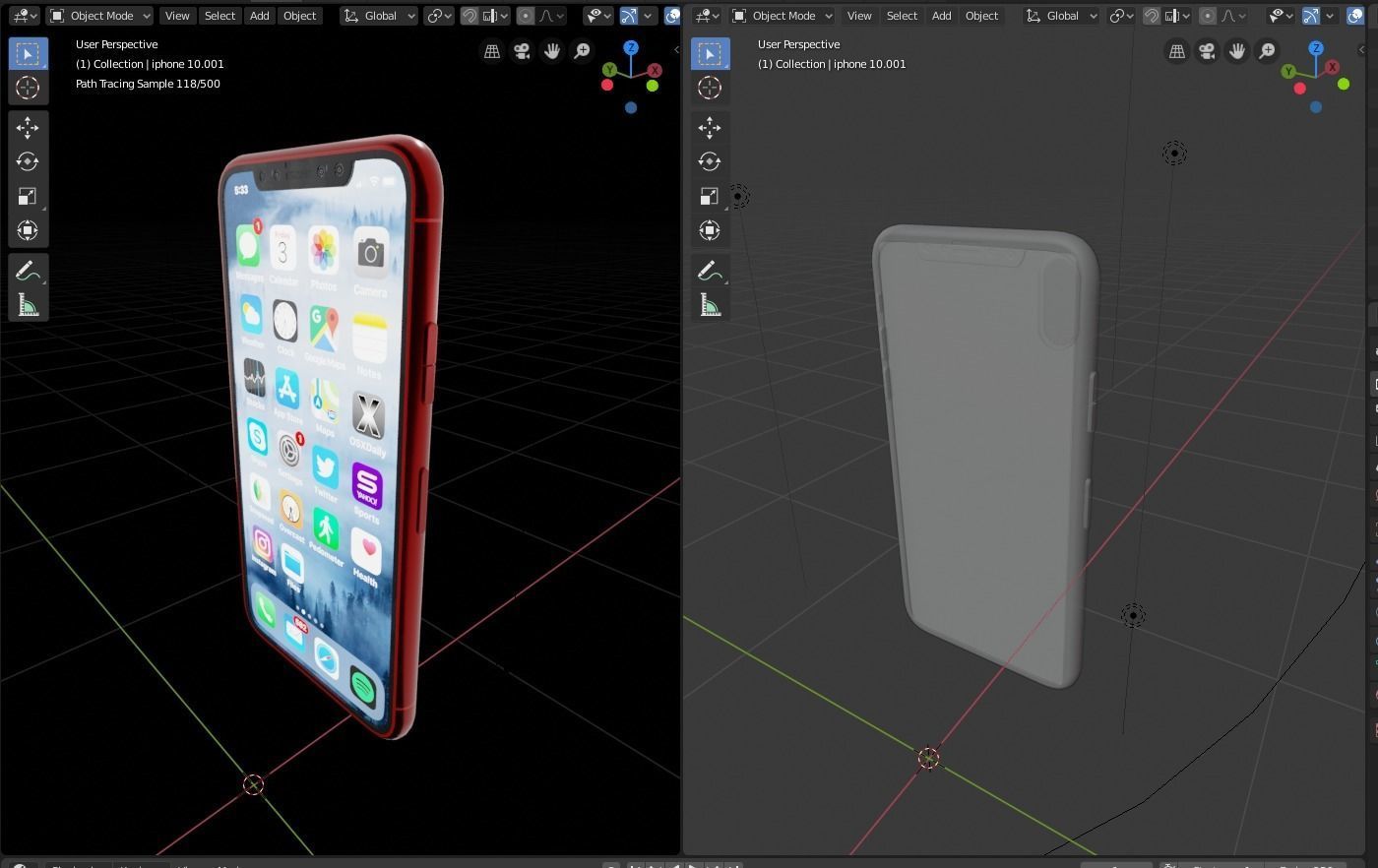Pick the Transform tool in left viewport

click(x=28, y=230)
